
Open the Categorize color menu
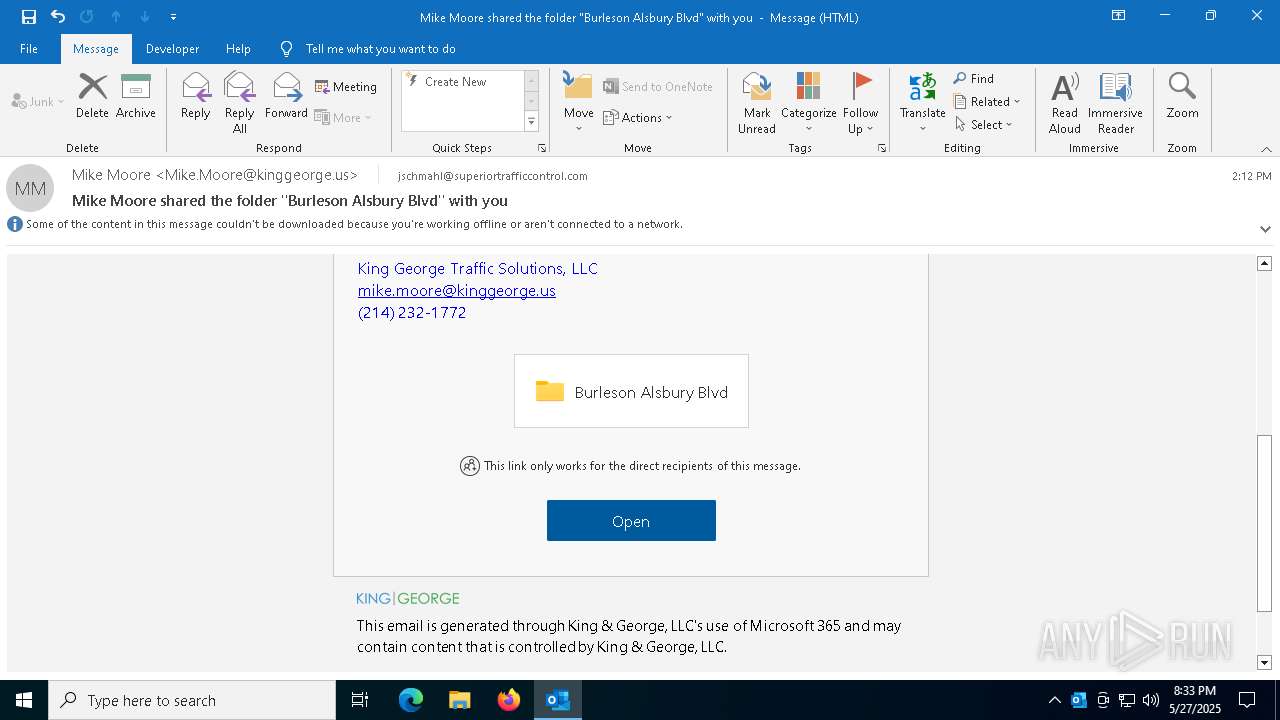[809, 102]
